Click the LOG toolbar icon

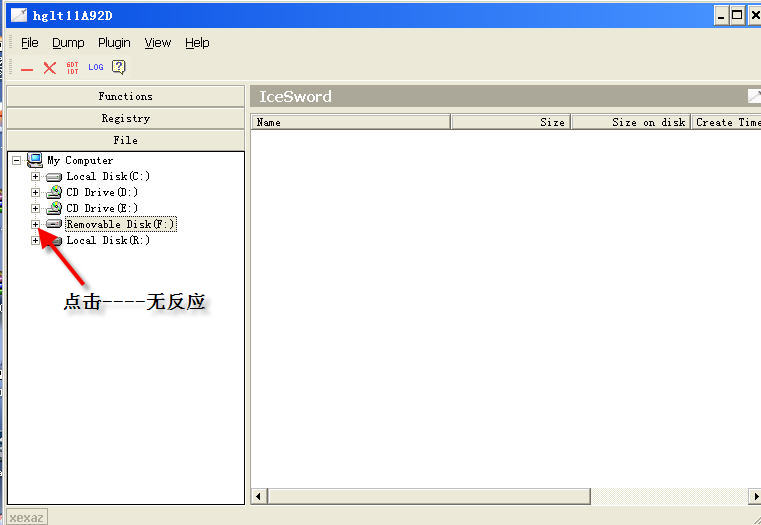point(96,67)
